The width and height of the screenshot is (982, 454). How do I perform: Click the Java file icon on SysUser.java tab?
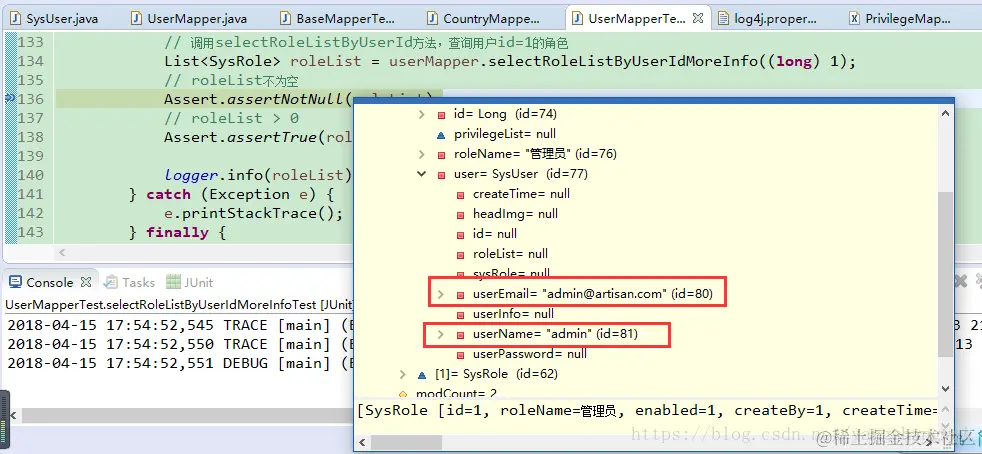[15, 19]
